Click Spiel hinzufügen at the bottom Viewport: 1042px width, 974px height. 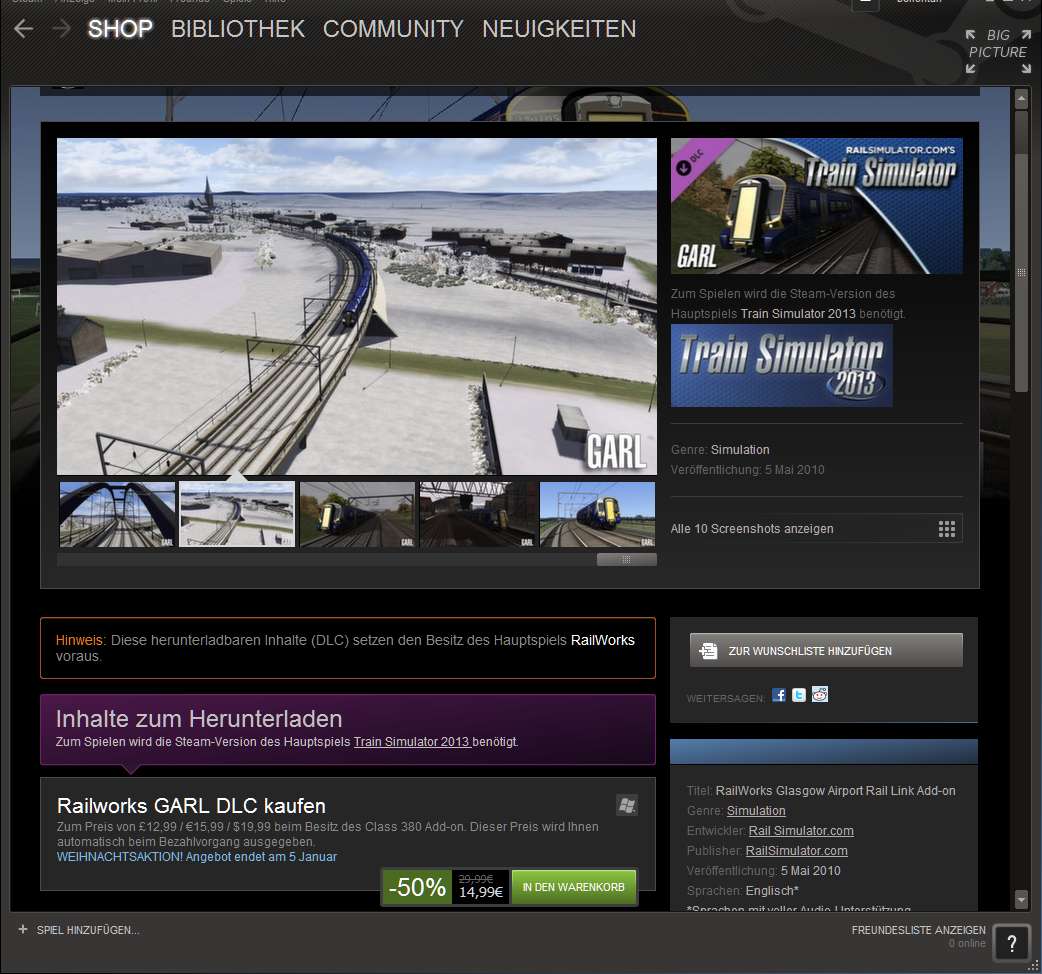click(x=88, y=929)
